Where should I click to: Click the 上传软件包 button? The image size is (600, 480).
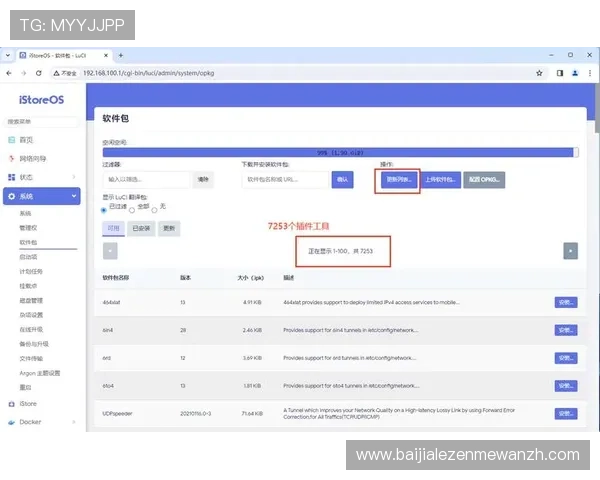[439, 180]
